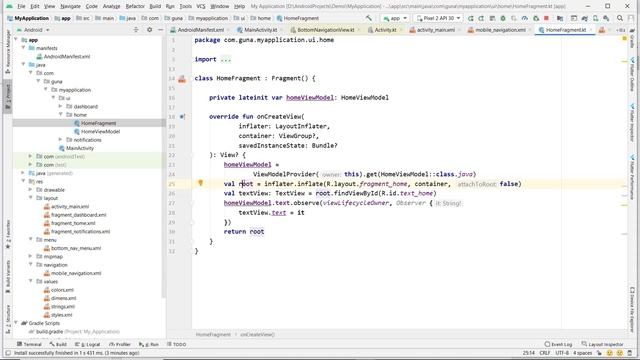Open the Terminal tool window button
The width and height of the screenshot is (640, 360).
(x=29, y=344)
